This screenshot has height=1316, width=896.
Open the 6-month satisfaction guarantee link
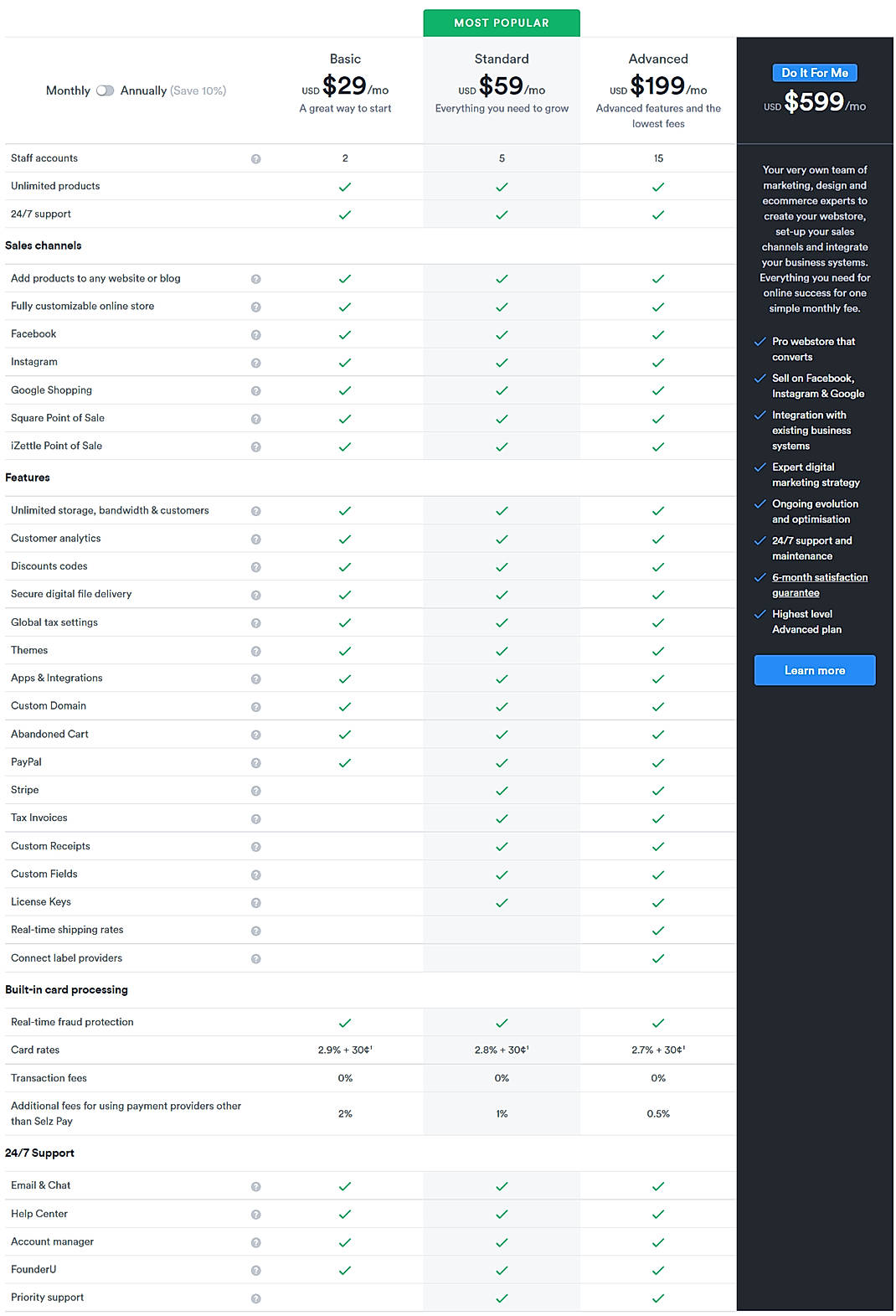click(x=820, y=585)
